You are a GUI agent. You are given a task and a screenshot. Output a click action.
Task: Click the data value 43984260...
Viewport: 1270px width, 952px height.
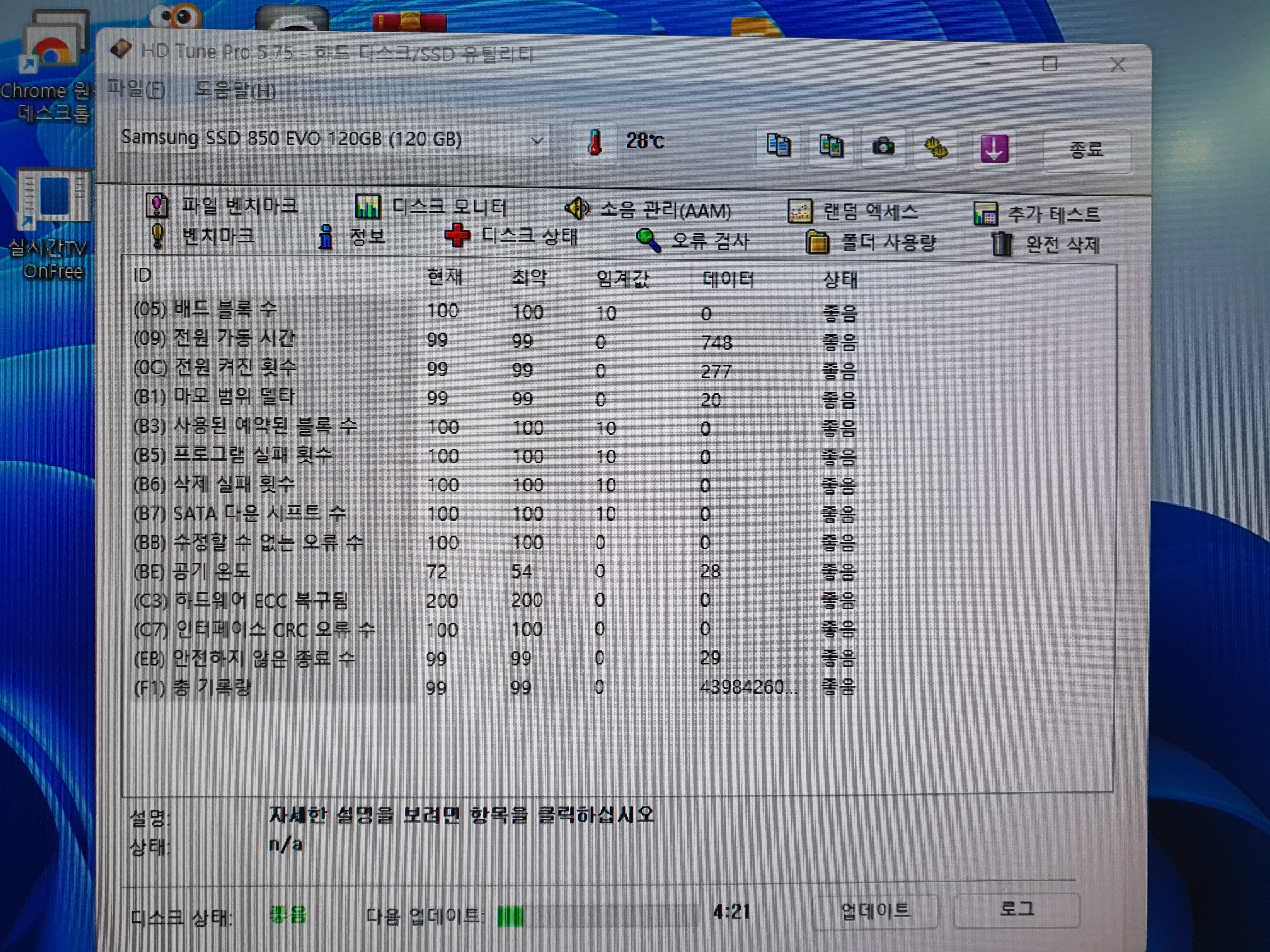[x=748, y=687]
